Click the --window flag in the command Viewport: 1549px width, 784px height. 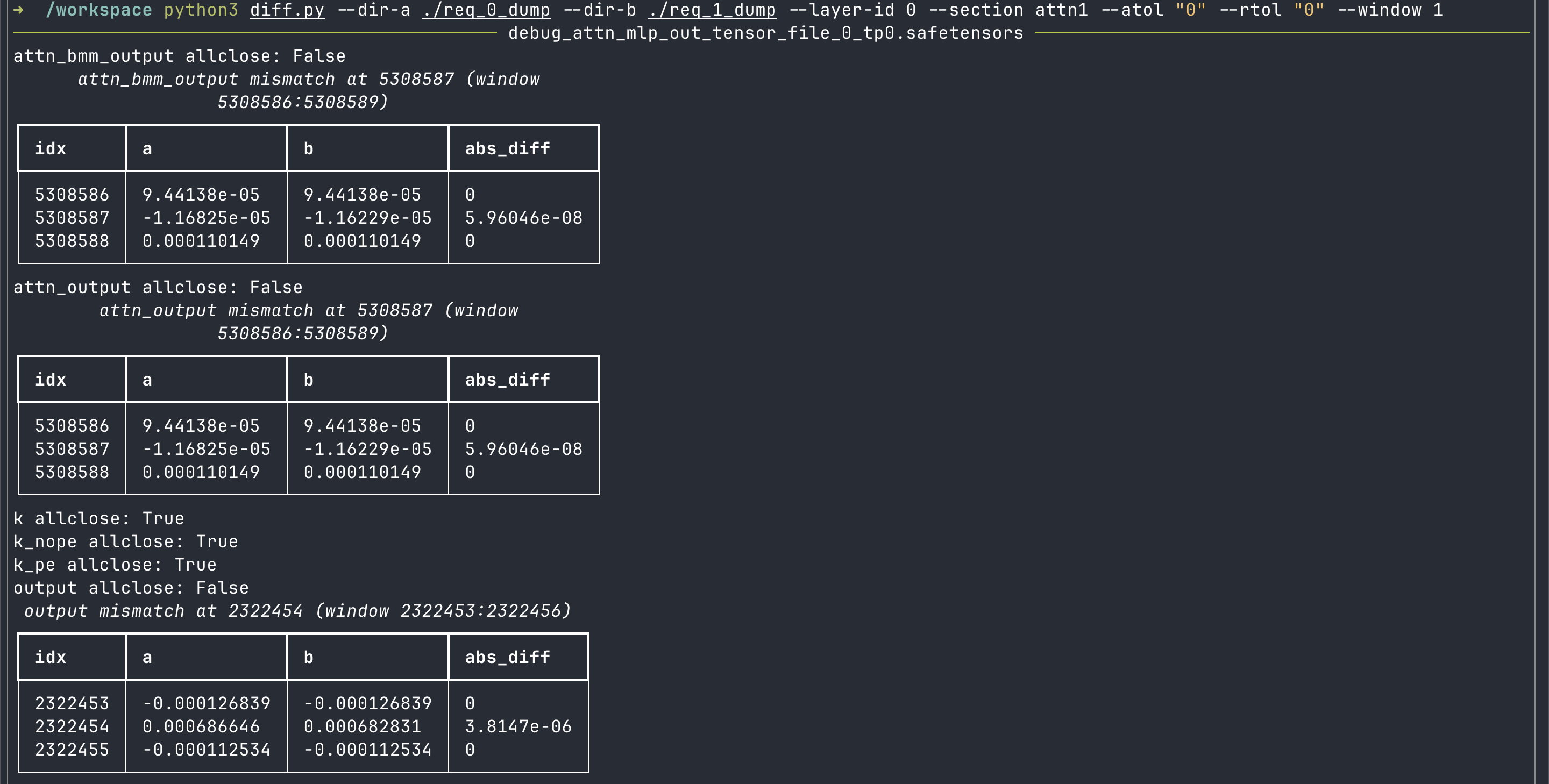click(x=1380, y=10)
